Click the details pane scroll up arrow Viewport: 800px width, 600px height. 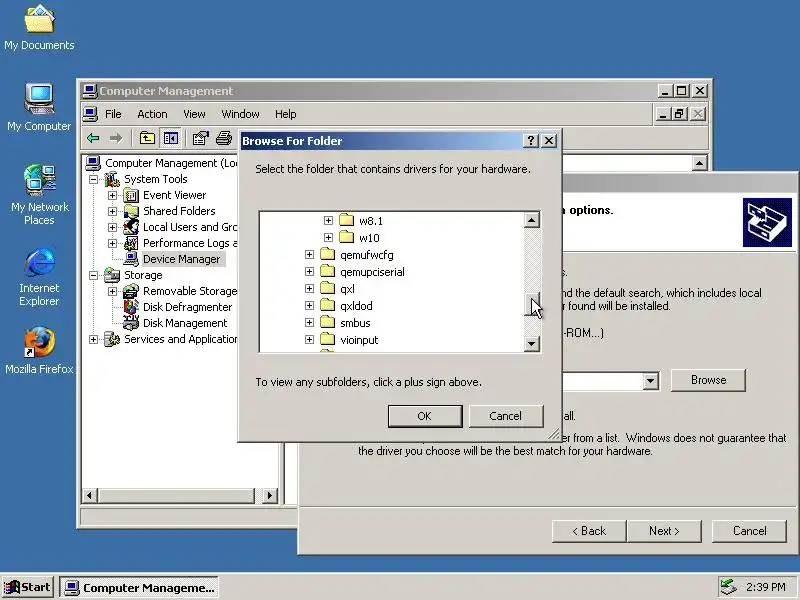(x=699, y=163)
